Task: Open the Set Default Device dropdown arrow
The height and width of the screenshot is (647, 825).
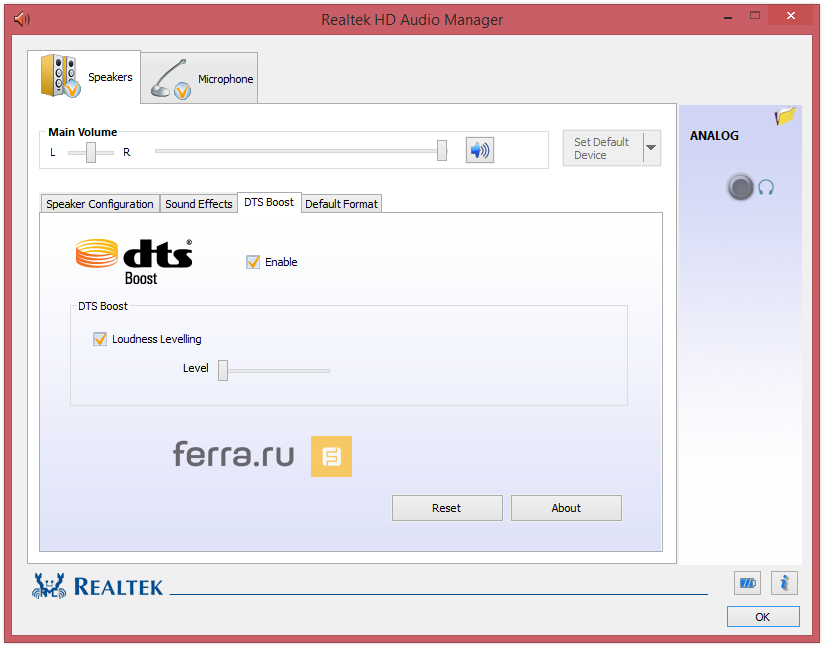Action: tap(653, 147)
